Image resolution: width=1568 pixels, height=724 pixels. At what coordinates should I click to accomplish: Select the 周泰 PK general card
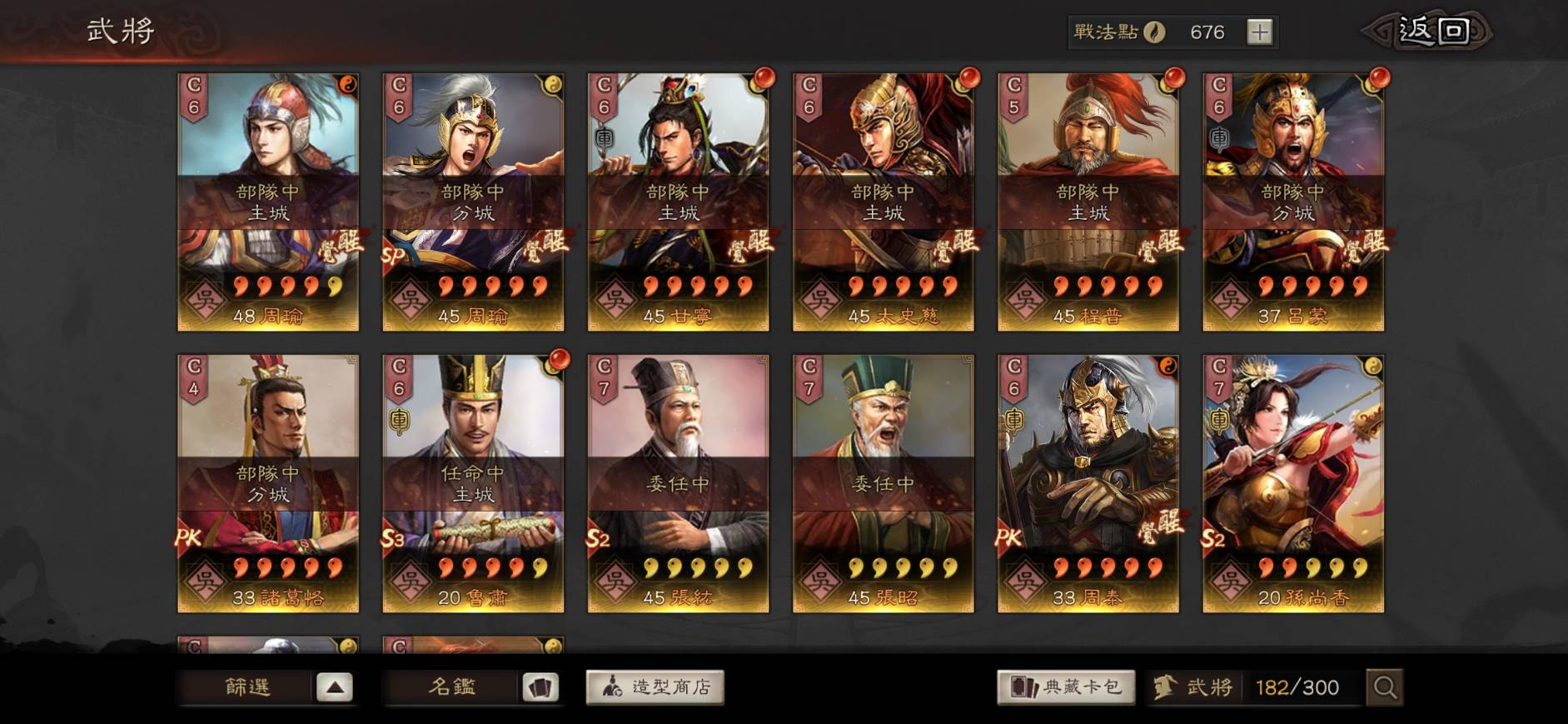coord(1088,484)
